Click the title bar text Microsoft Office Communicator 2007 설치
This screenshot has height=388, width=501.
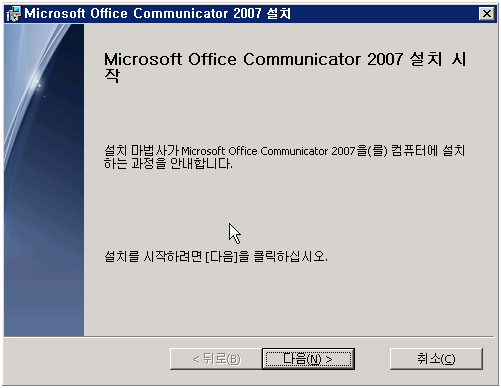(157, 14)
